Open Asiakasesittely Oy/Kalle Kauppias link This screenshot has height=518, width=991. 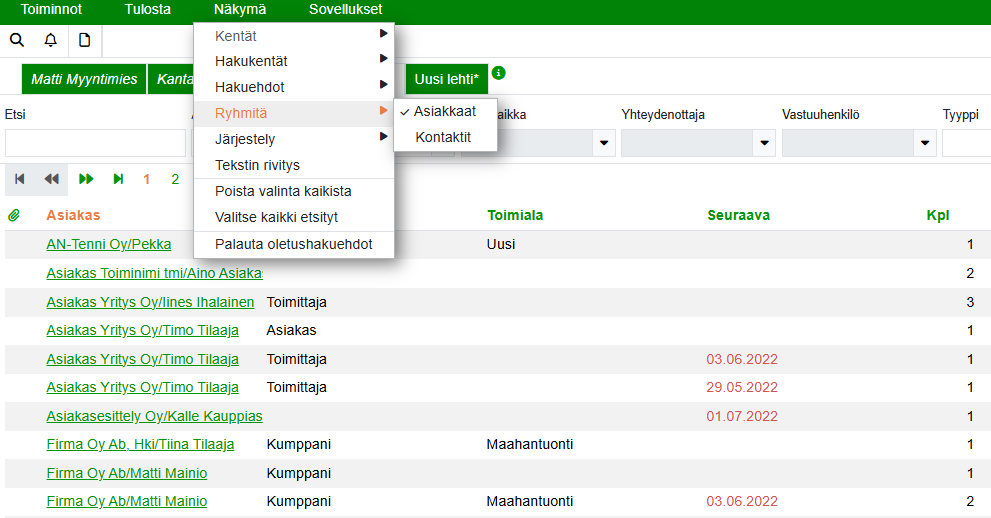click(154, 416)
